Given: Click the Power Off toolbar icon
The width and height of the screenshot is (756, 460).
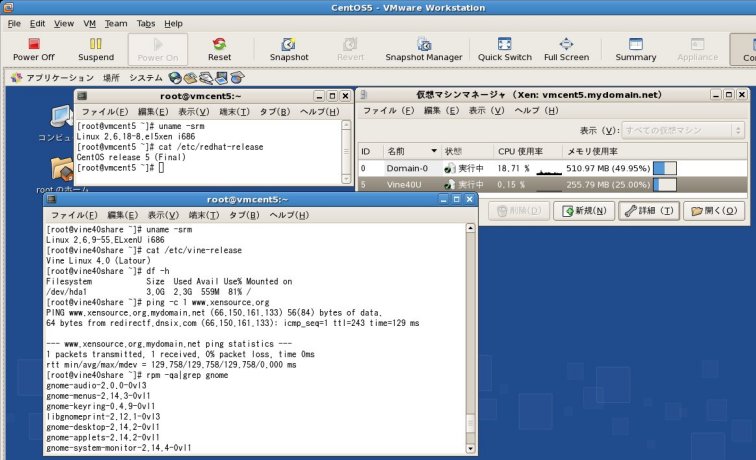Looking at the screenshot, I should [33, 50].
